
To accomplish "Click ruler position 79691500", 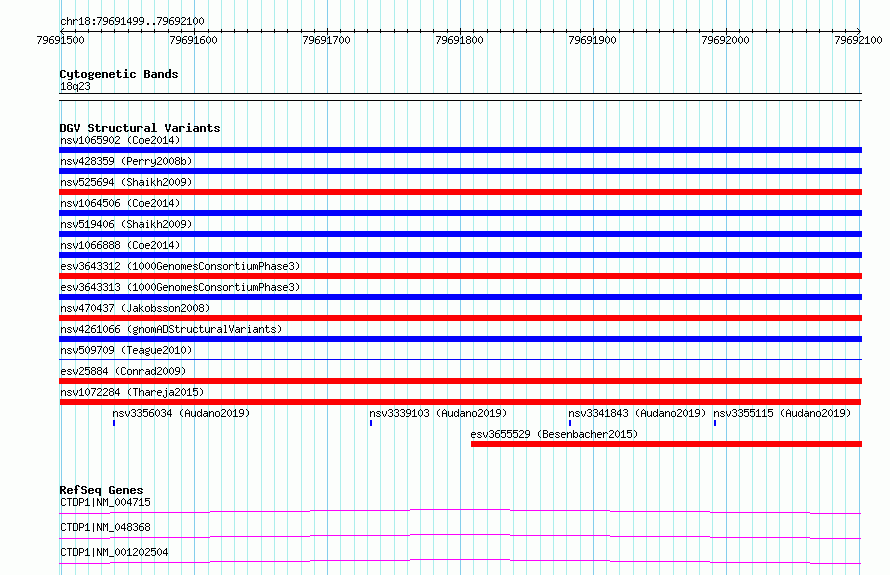I will coord(60,40).
